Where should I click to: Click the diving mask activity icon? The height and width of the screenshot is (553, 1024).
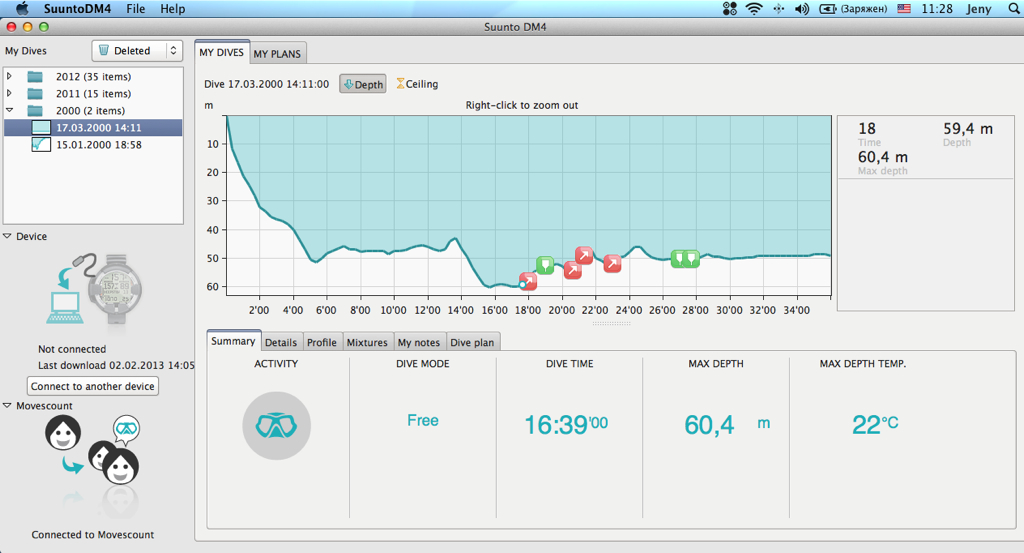[x=276, y=425]
